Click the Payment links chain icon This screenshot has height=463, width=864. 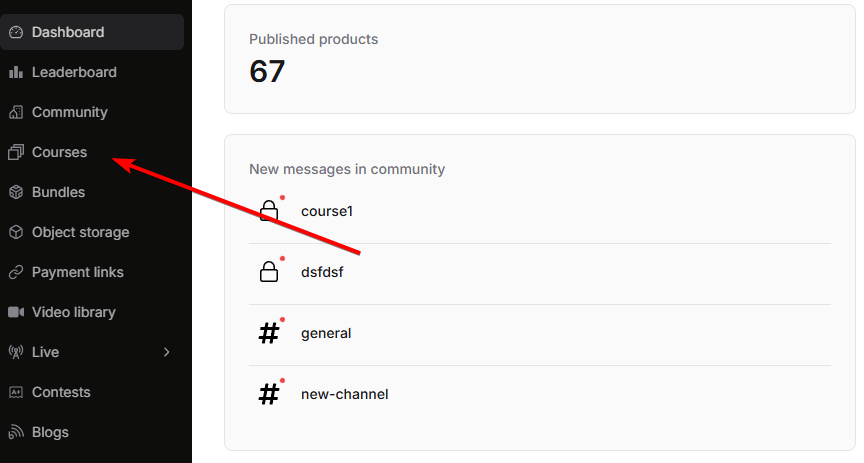click(x=15, y=272)
